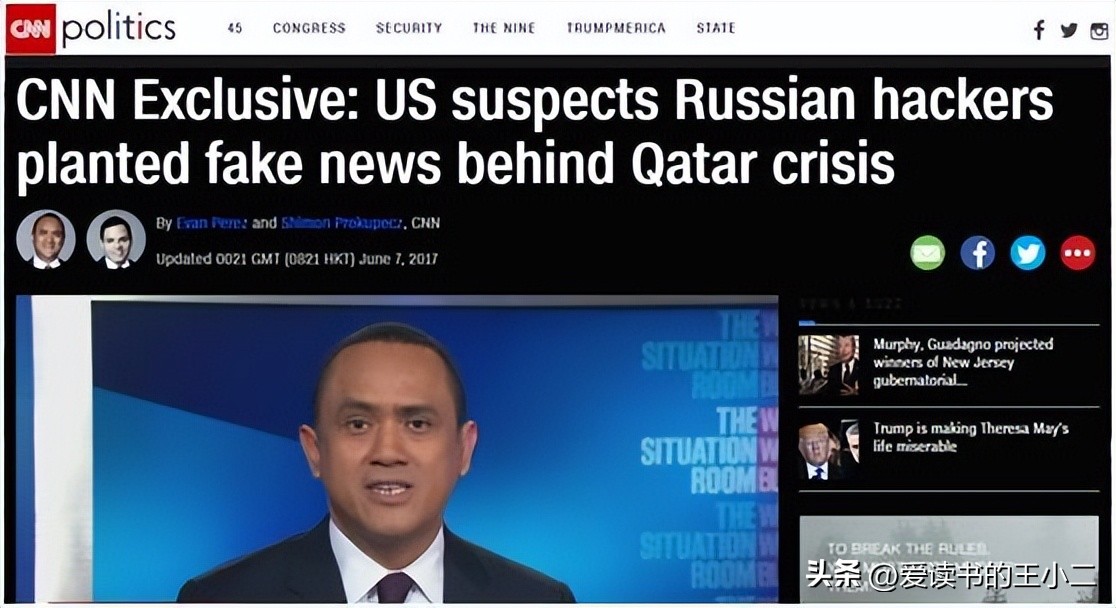Share article on Facebook round icon
Screen dimensions: 1116x608
pos(978,253)
